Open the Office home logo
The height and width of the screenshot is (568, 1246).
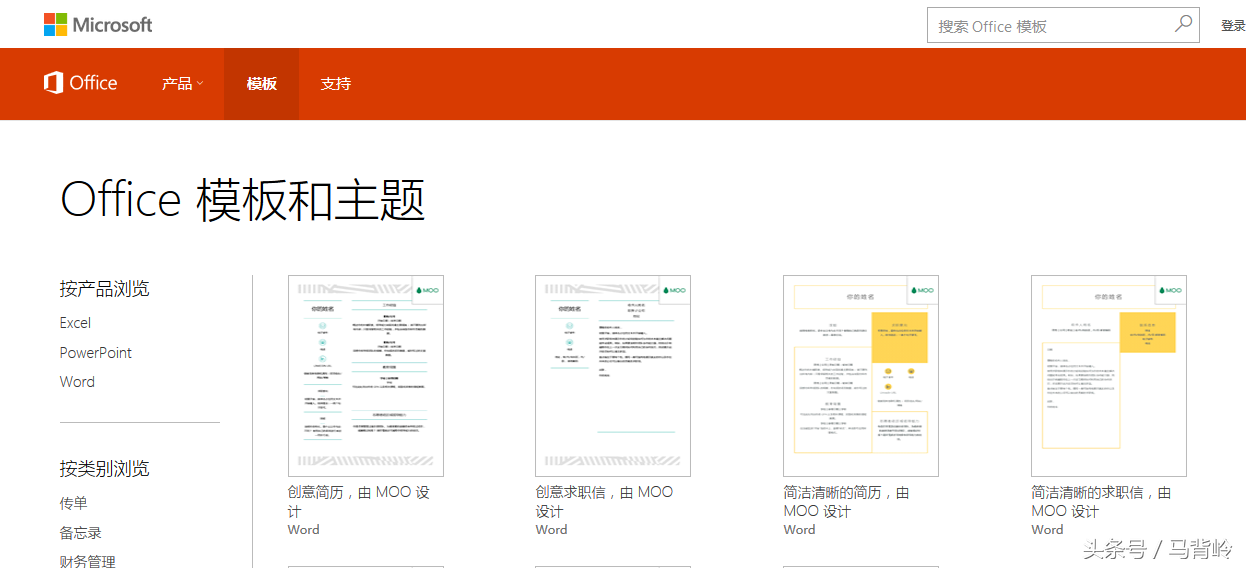[x=81, y=83]
